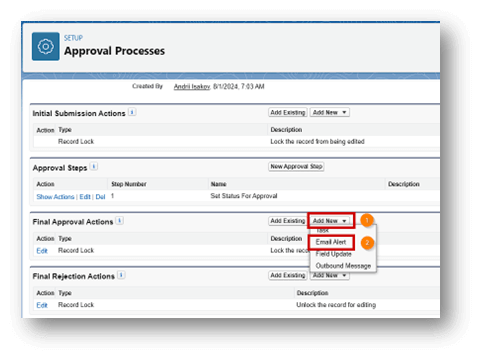Expand Add New in Final Rejection Actions
Image resolution: width=482 pixels, height=360 pixels.
pos(329,275)
